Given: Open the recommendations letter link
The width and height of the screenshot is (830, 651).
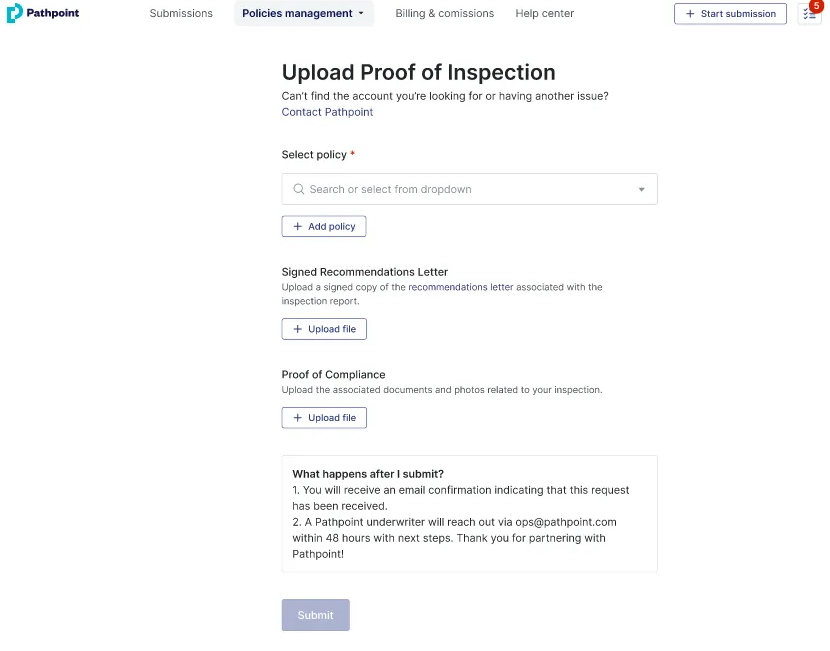Looking at the screenshot, I should tap(460, 287).
